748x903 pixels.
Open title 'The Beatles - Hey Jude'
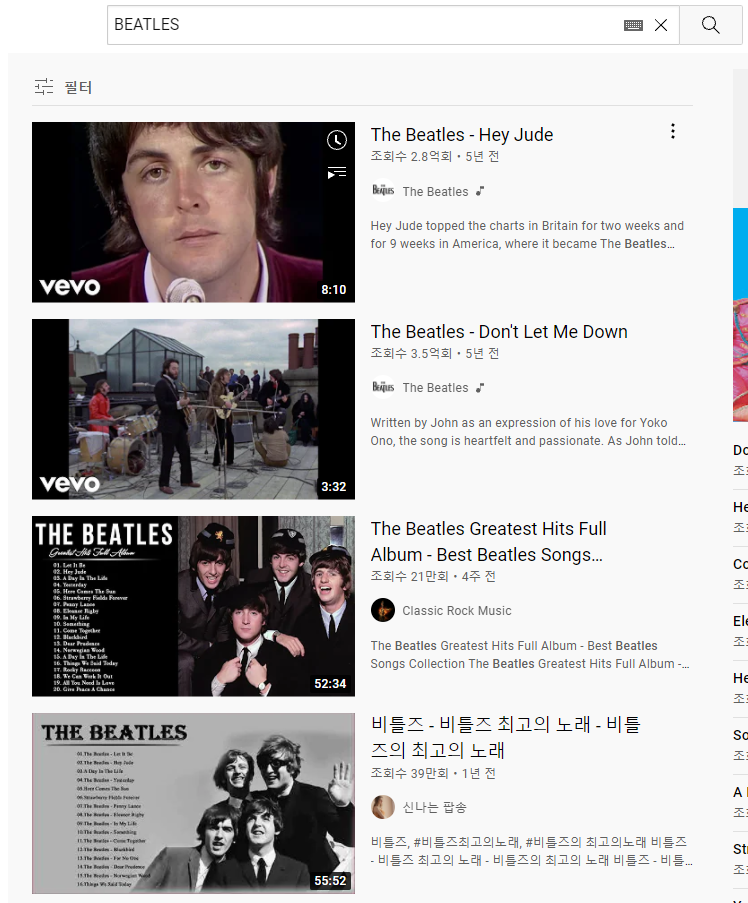click(x=462, y=135)
